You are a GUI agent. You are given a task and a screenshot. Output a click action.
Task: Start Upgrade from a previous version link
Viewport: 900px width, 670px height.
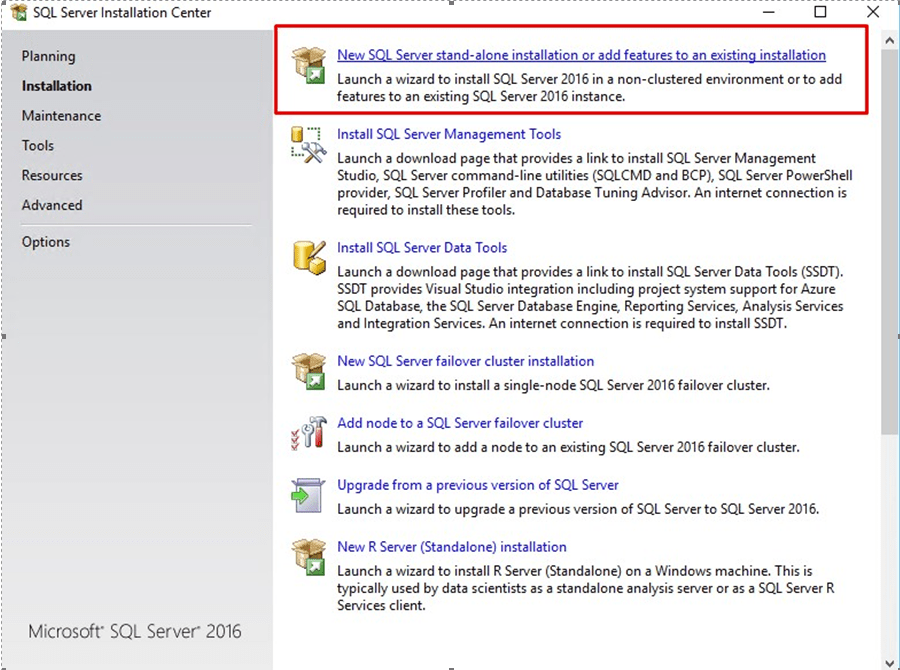(x=478, y=485)
